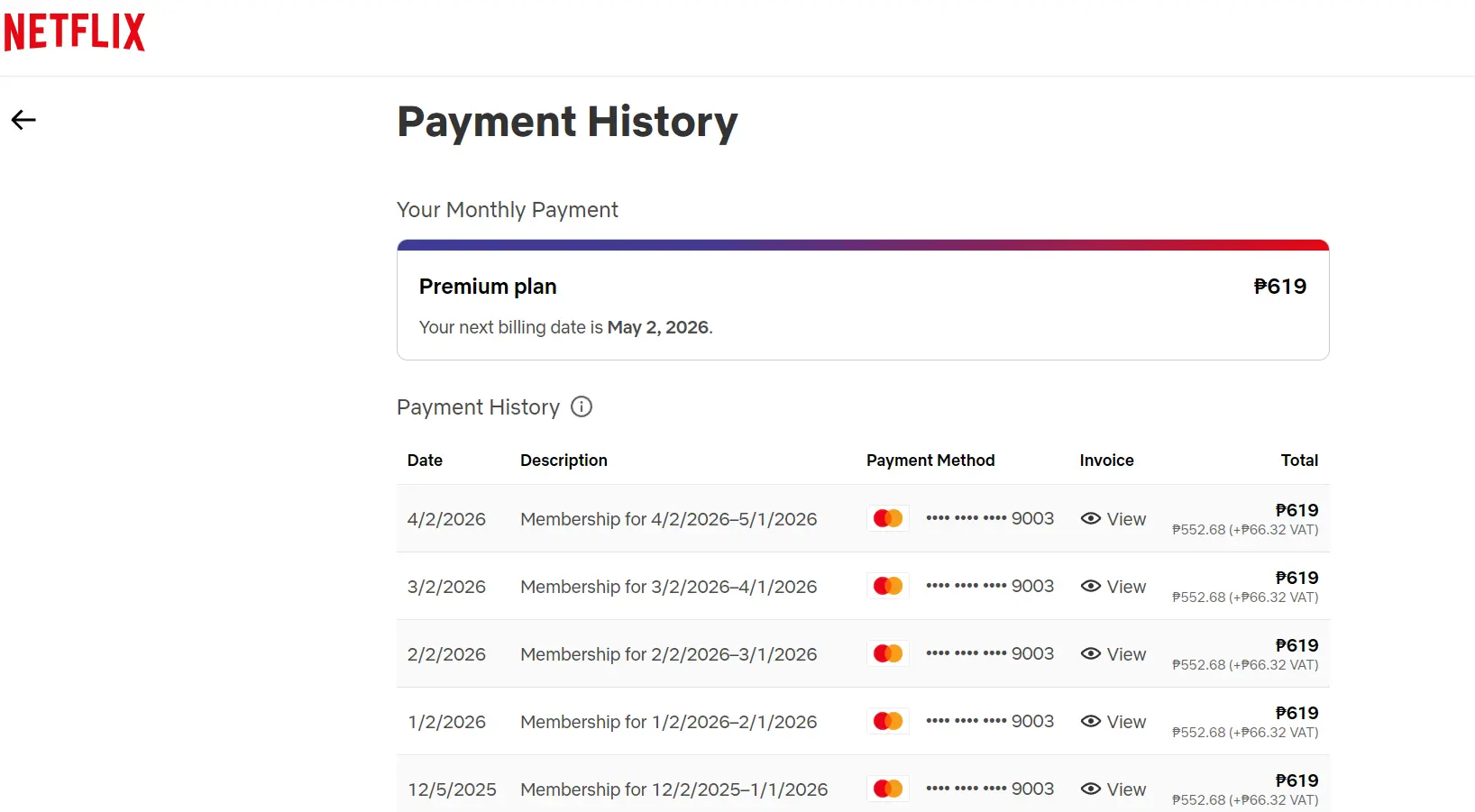Click date cell 4/2/2026
Viewport: 1475px width, 812px height.
tap(446, 519)
